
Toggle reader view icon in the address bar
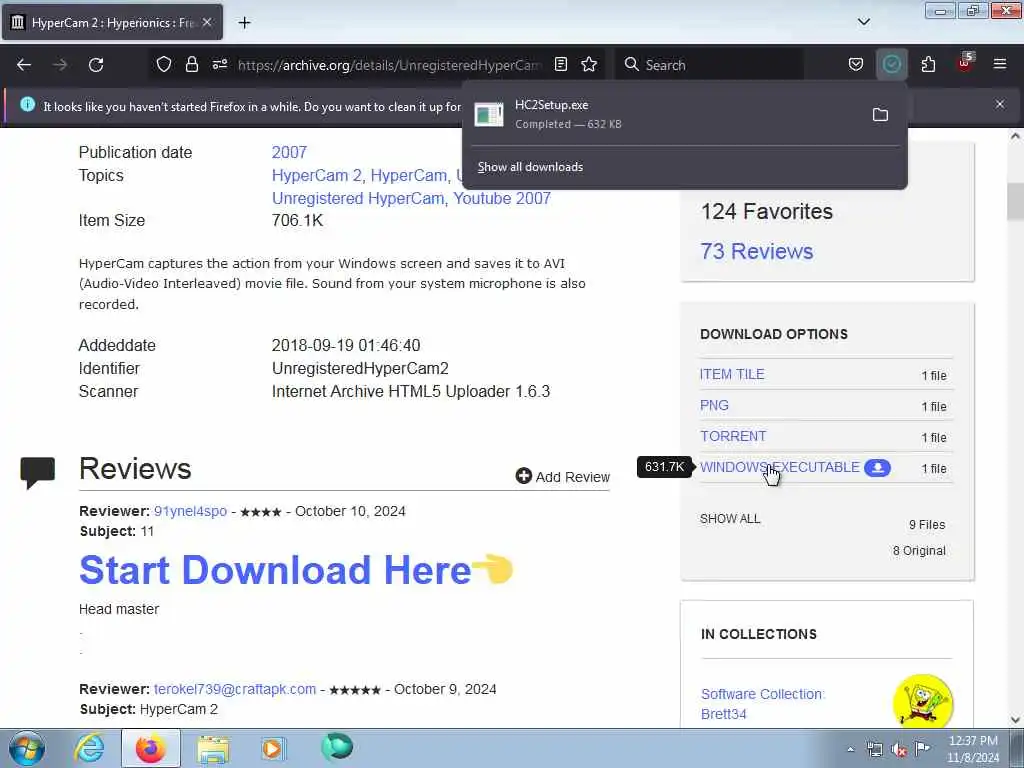[560, 64]
